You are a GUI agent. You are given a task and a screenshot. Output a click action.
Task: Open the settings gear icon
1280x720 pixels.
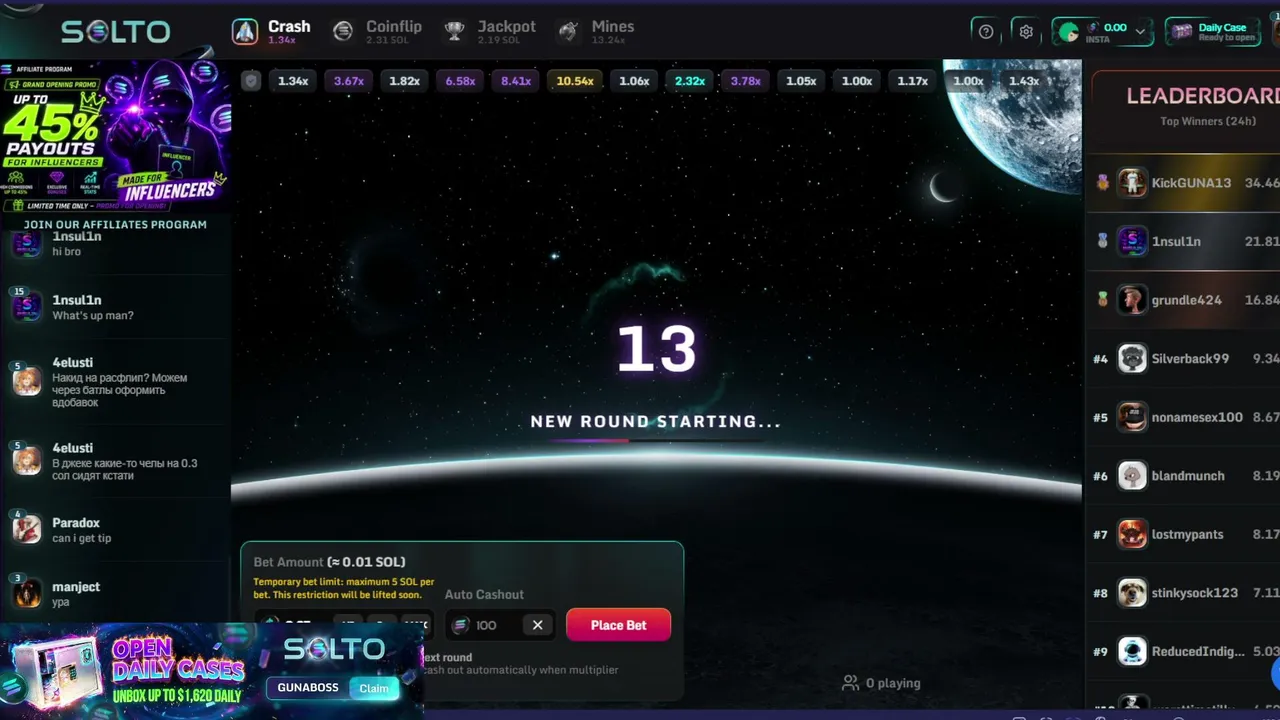[x=1026, y=32]
